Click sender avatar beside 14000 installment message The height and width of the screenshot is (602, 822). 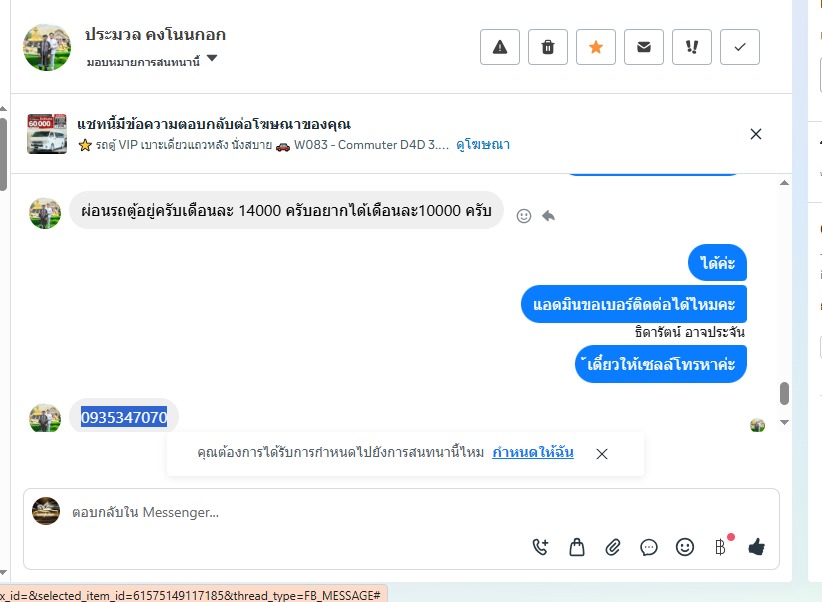[x=45, y=213]
